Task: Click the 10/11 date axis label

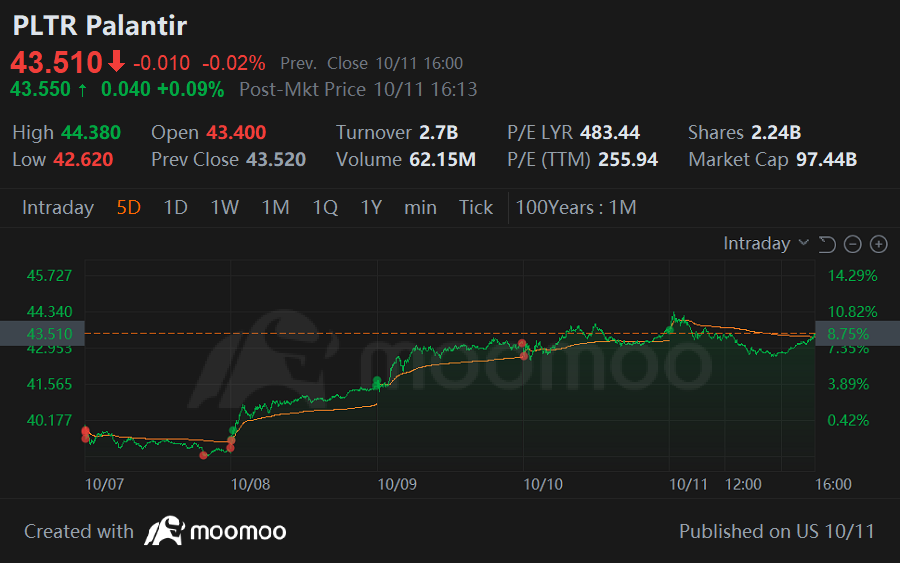Action: [x=688, y=484]
